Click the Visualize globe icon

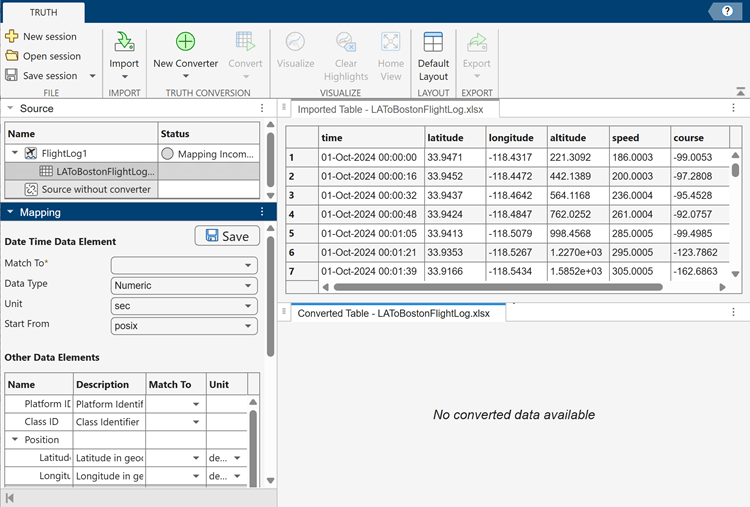point(295,42)
